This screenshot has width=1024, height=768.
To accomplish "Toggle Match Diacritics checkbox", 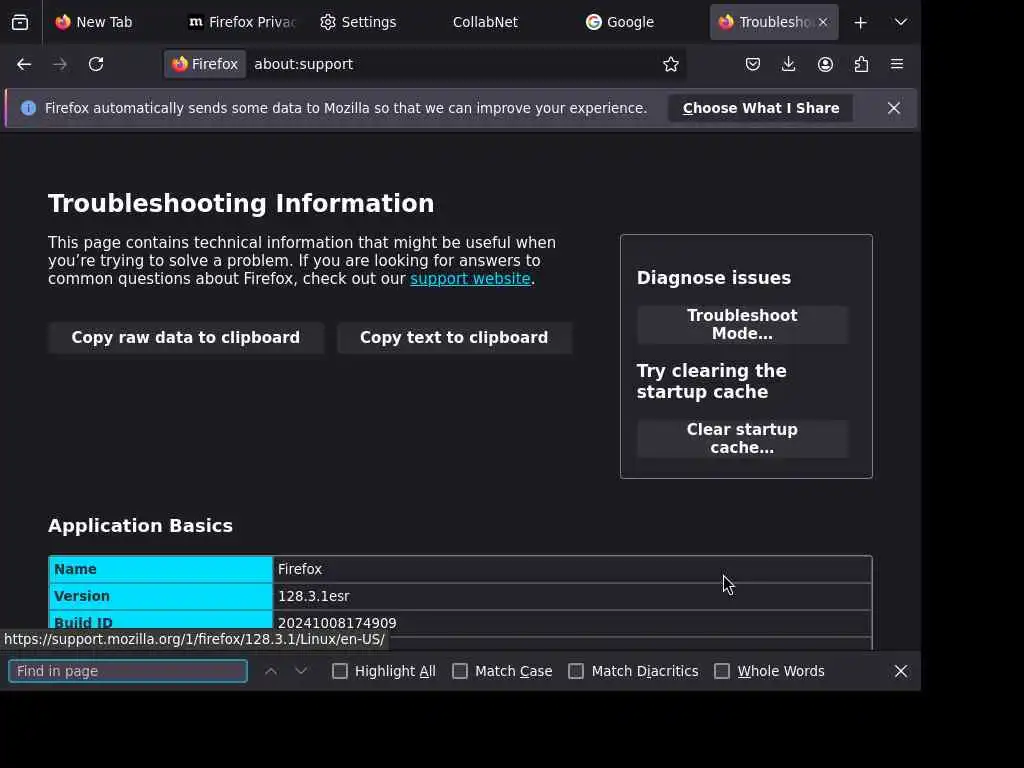I will (576, 671).
